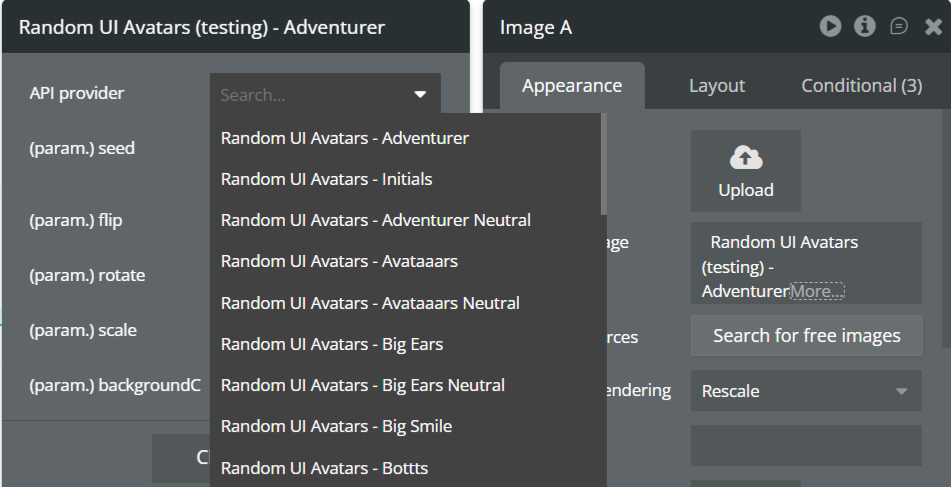Open the Conditional (3) tab
The height and width of the screenshot is (487, 951).
point(861,86)
